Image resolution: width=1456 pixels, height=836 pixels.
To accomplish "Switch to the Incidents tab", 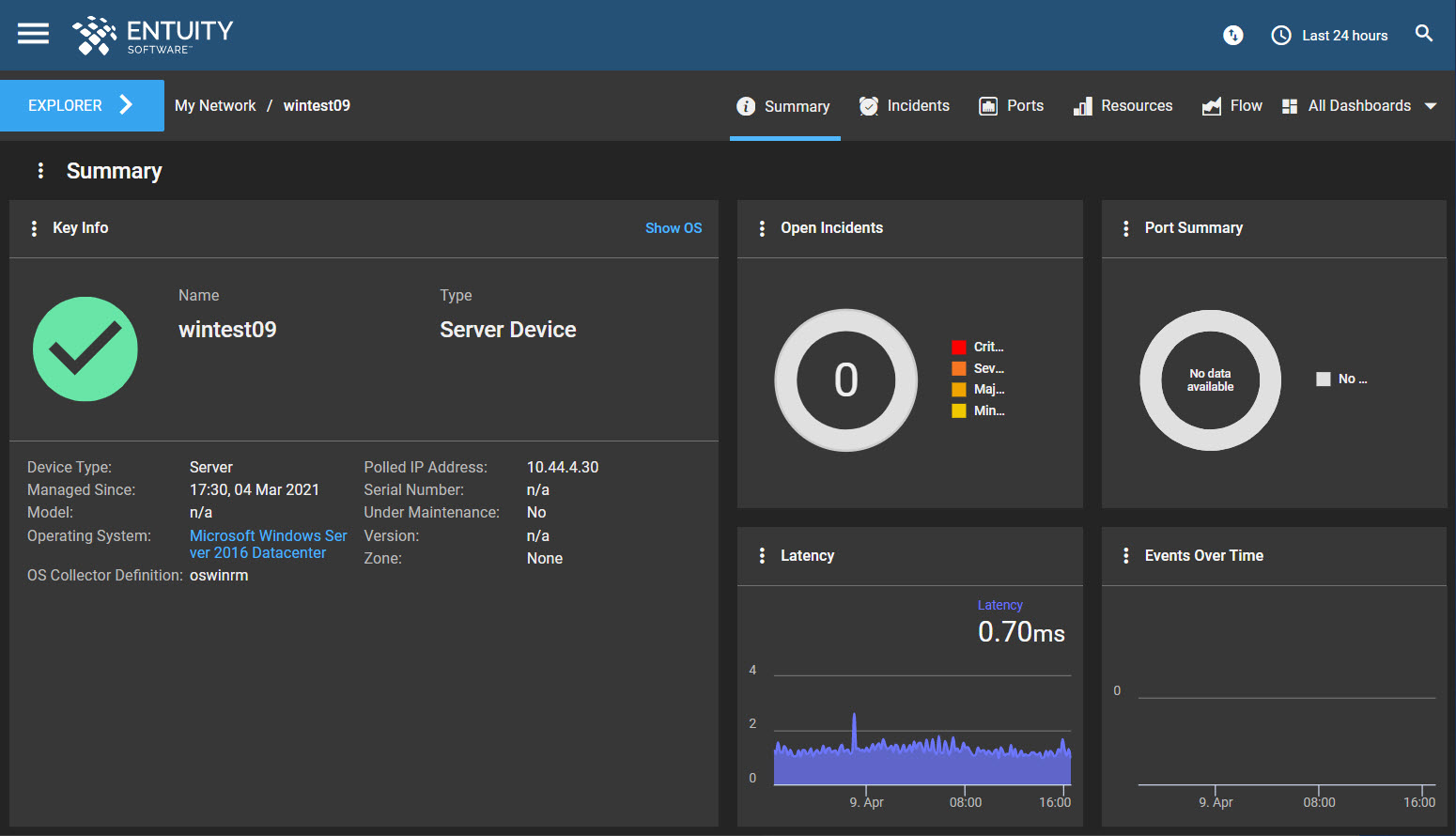I will [x=905, y=106].
